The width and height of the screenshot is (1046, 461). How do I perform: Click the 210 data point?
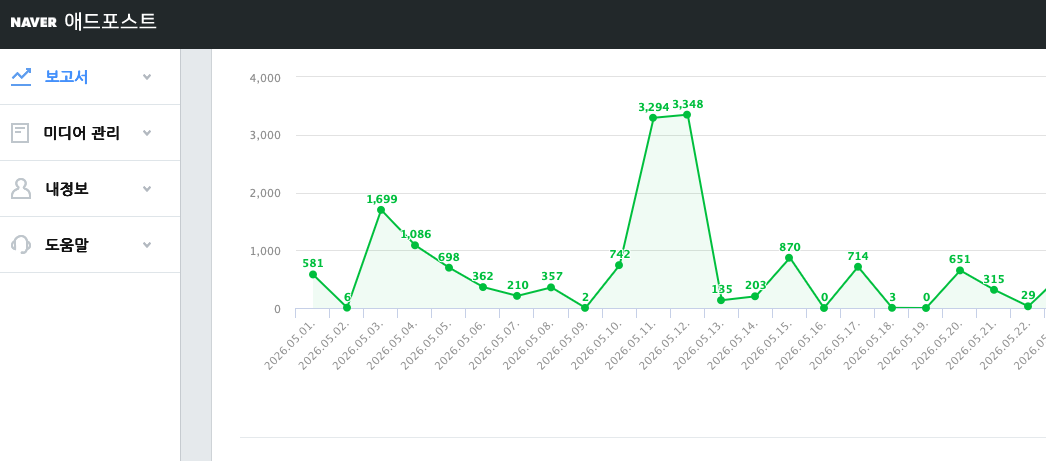tap(517, 296)
